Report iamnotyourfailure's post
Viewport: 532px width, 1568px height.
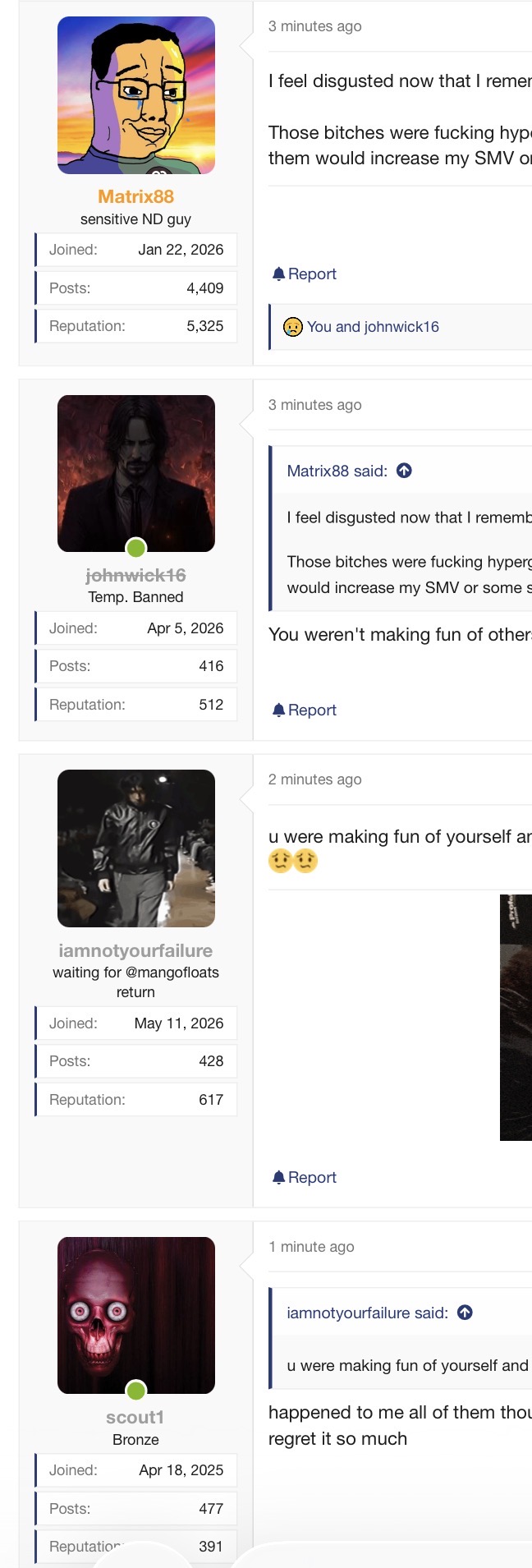[x=305, y=1178]
